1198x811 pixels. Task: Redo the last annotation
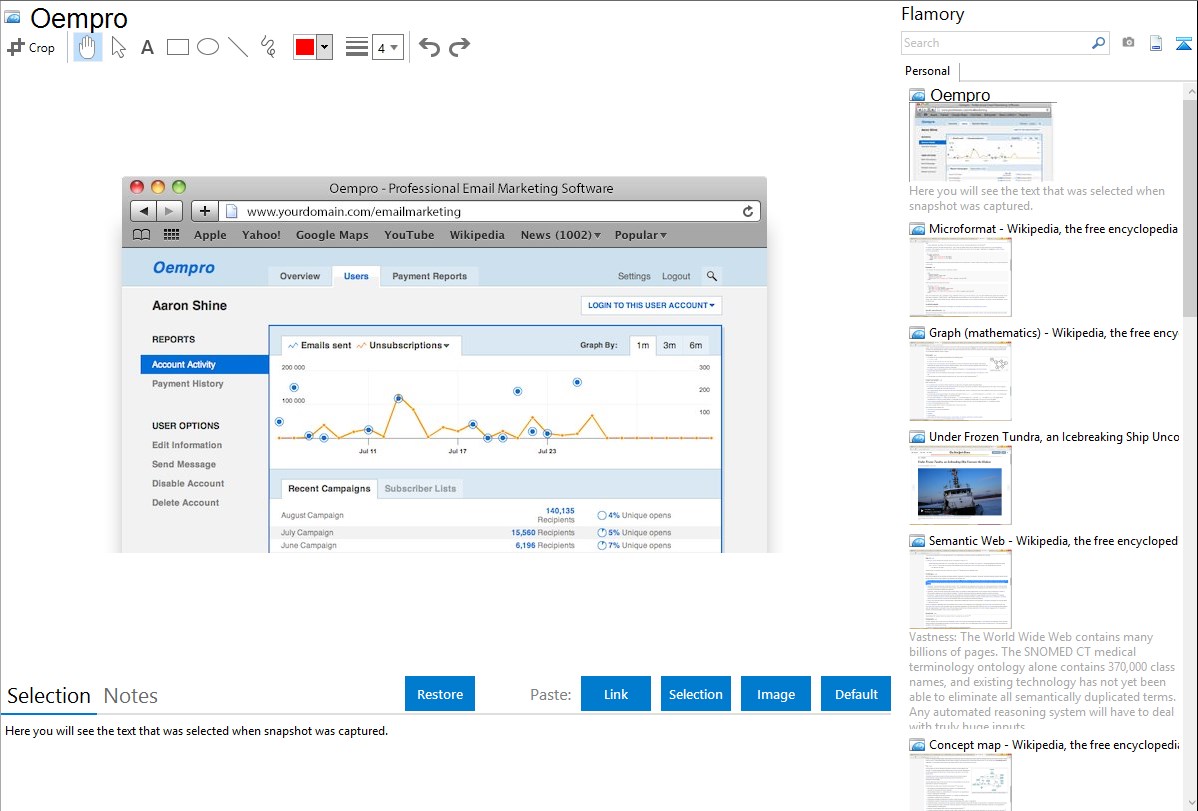459,47
